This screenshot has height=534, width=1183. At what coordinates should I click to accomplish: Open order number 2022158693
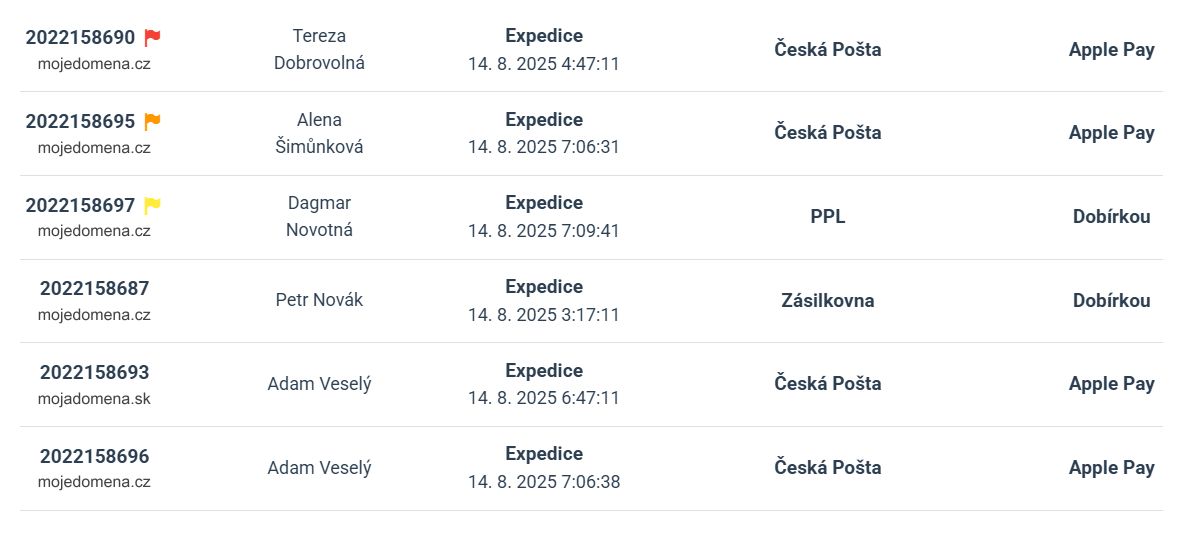coord(94,373)
